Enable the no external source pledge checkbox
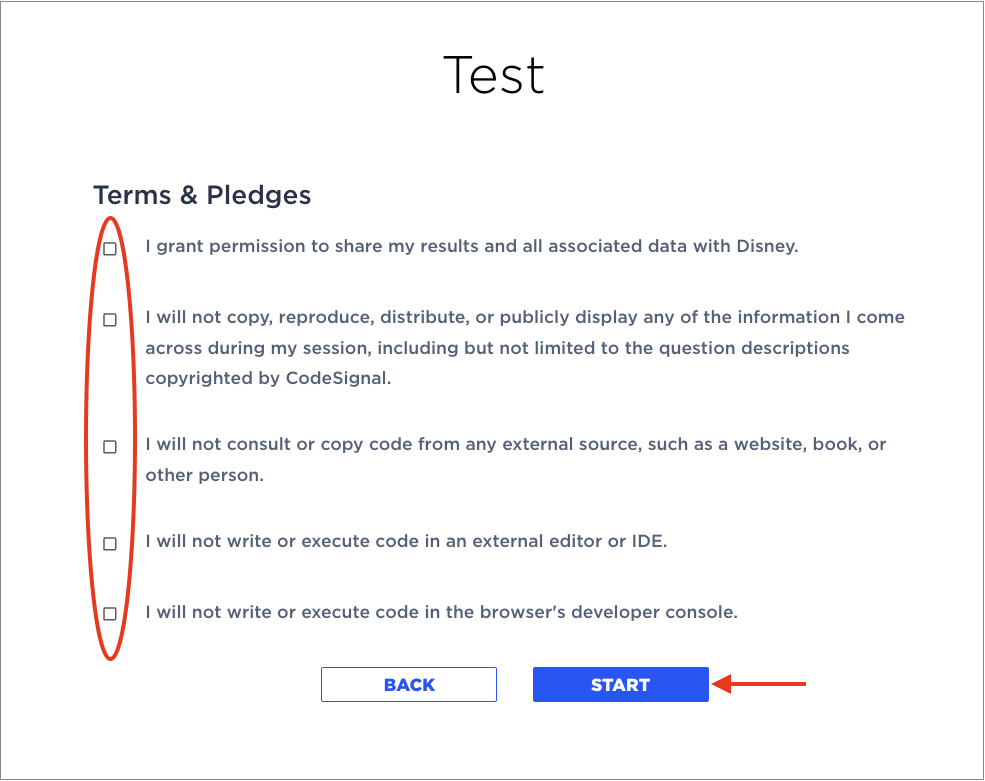 110,447
